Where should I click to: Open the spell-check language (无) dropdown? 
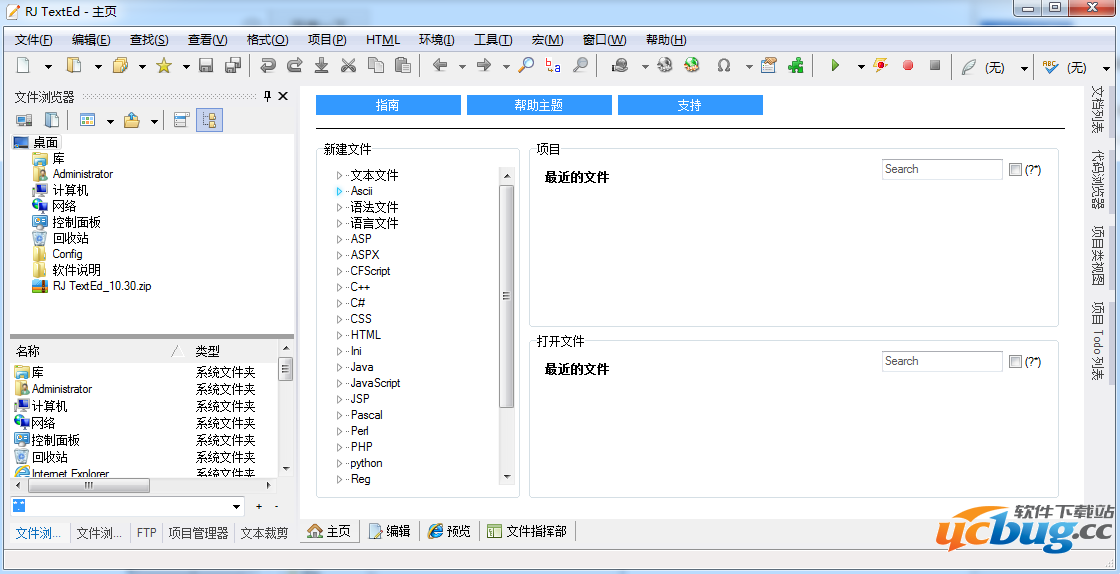point(1103,68)
